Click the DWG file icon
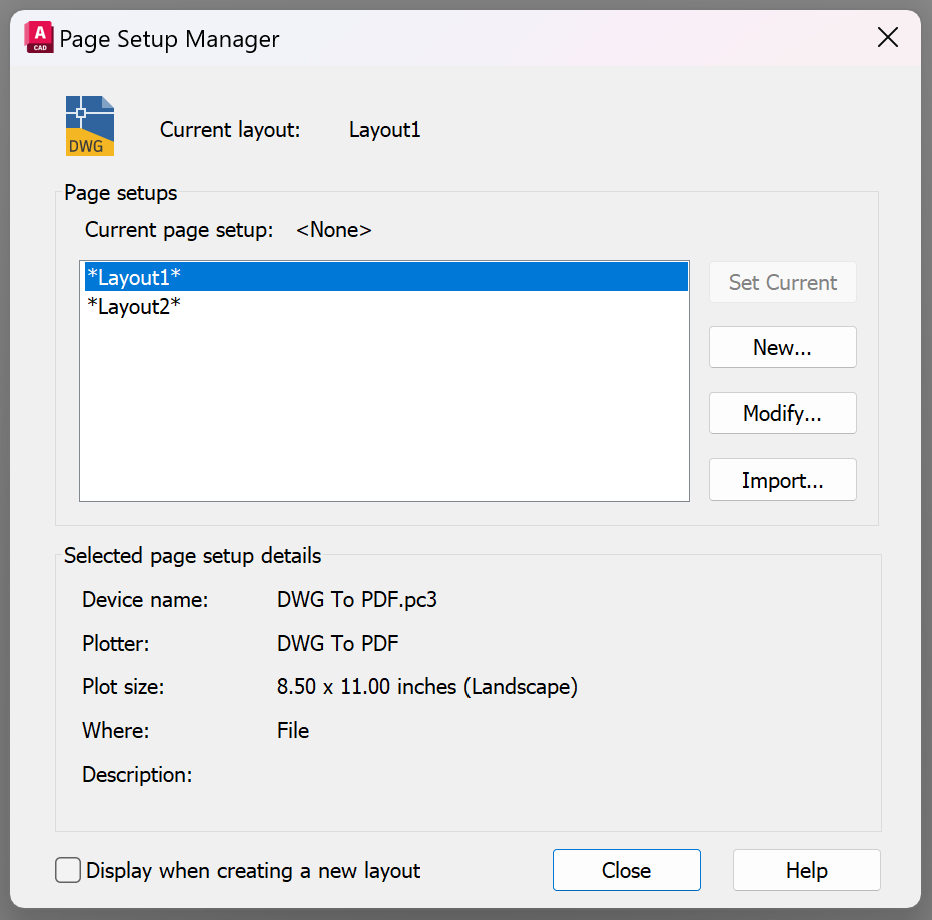Screen dimensions: 932x920 [90, 126]
